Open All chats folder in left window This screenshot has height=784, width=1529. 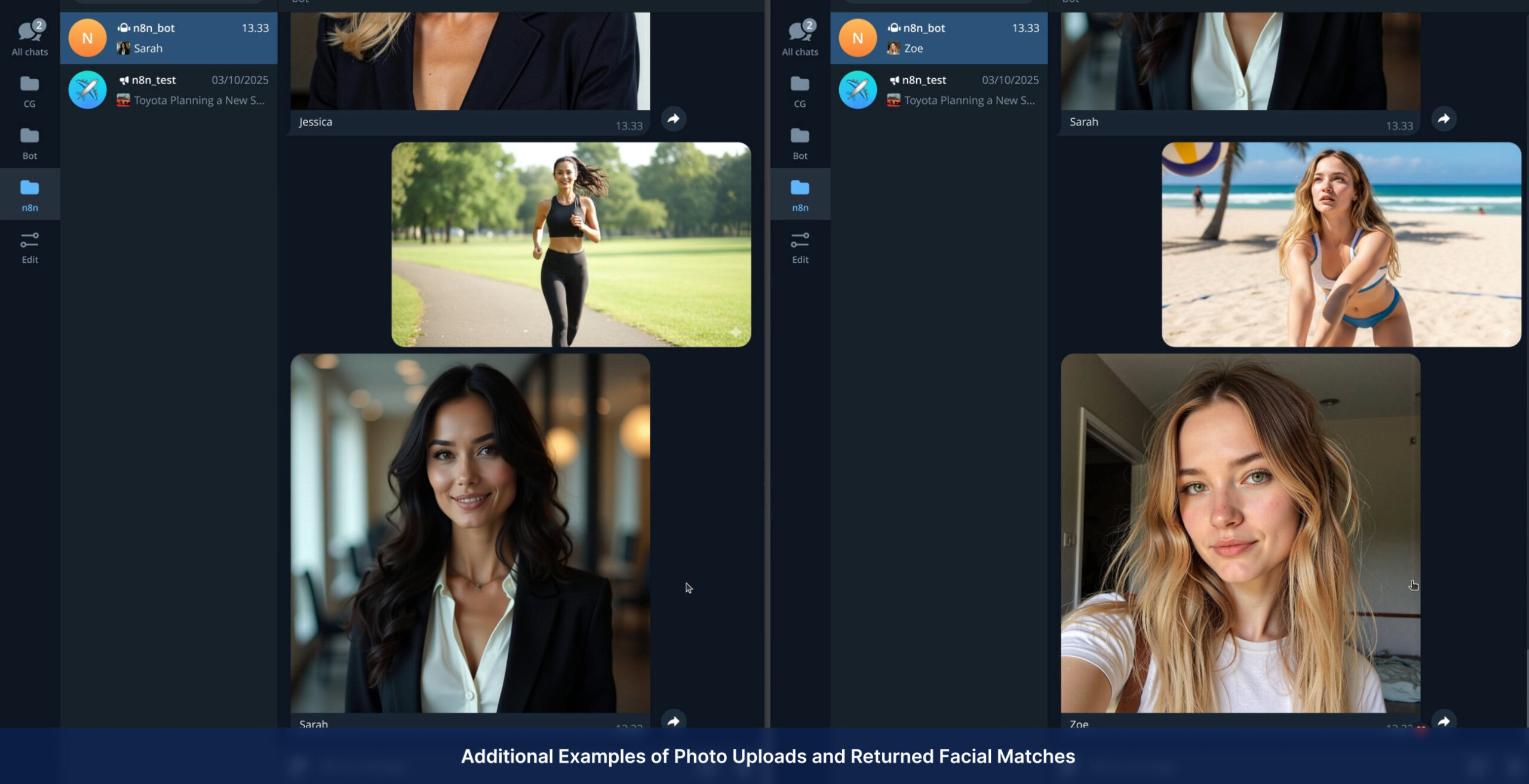tap(29, 37)
